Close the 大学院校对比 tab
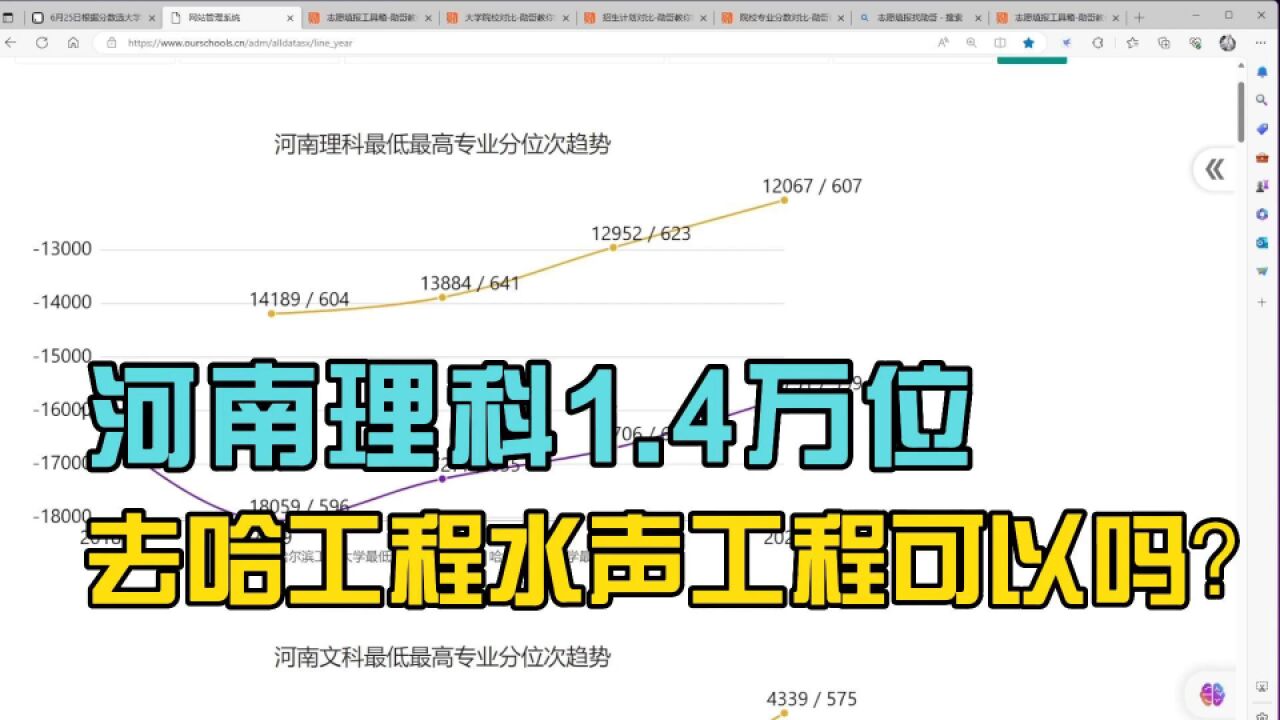Image resolution: width=1280 pixels, height=720 pixels. [x=566, y=17]
